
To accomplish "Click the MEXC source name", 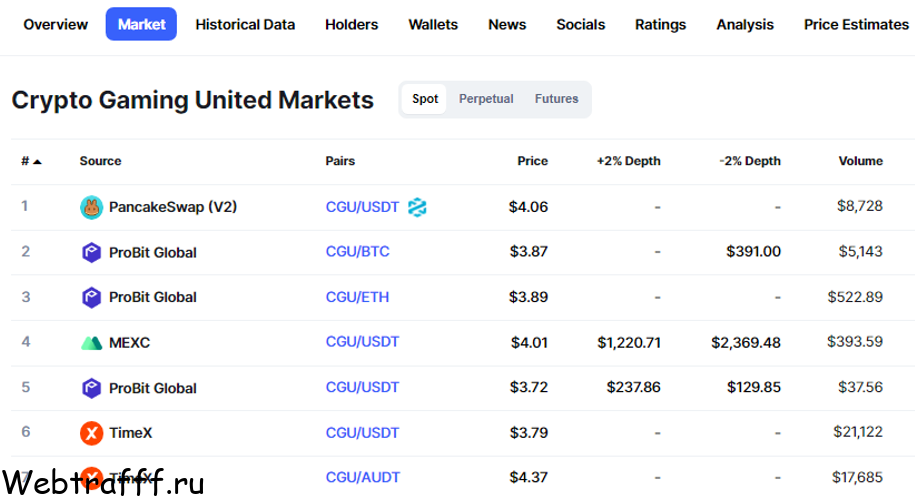I will click(130, 342).
